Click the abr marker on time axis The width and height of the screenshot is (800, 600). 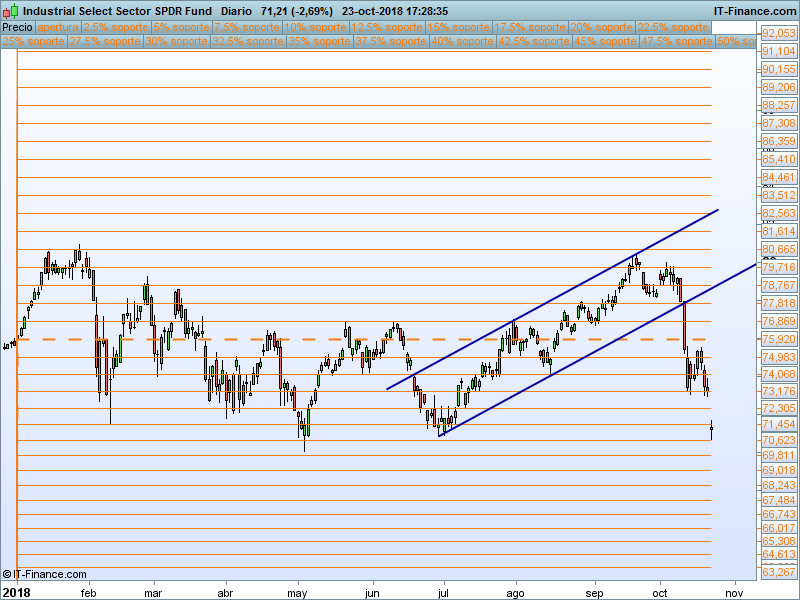click(225, 593)
